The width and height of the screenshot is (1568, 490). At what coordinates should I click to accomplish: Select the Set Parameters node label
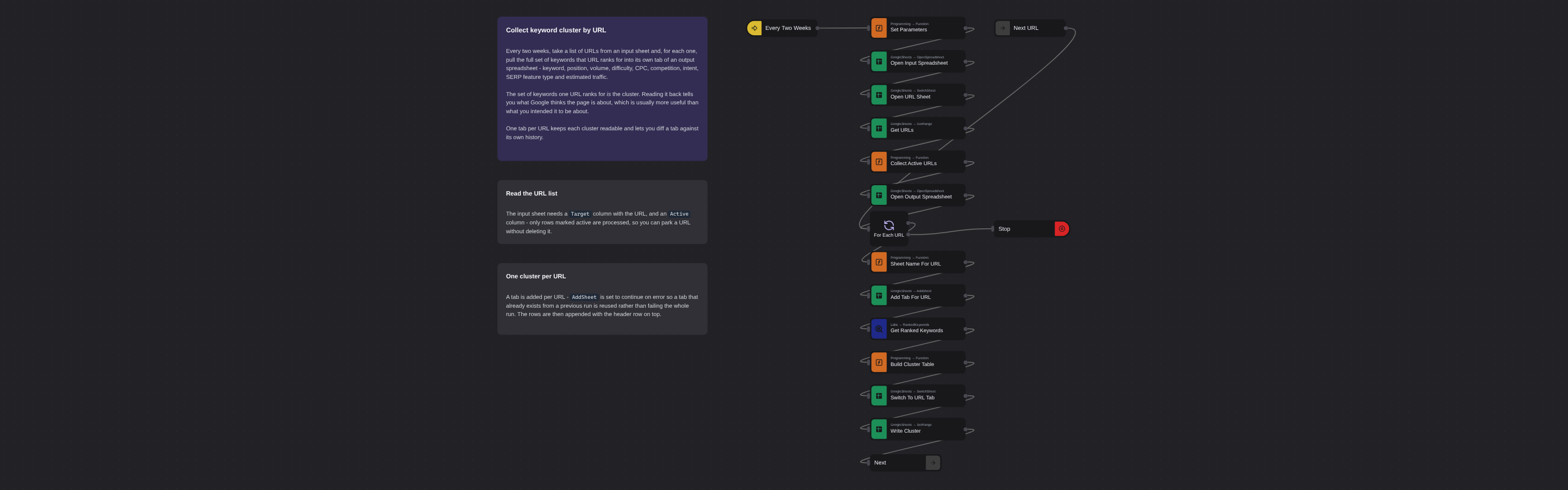coord(908,30)
